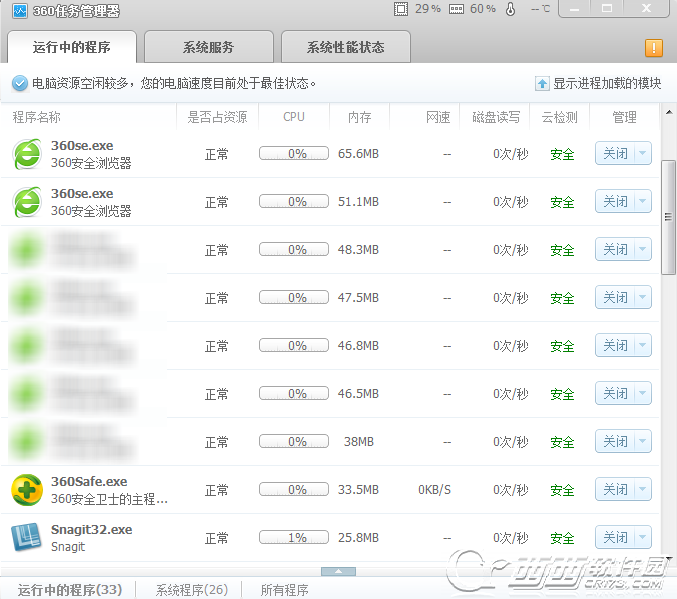Open dropdown arrow next to 关闭 for 48.3MB row

[642, 249]
